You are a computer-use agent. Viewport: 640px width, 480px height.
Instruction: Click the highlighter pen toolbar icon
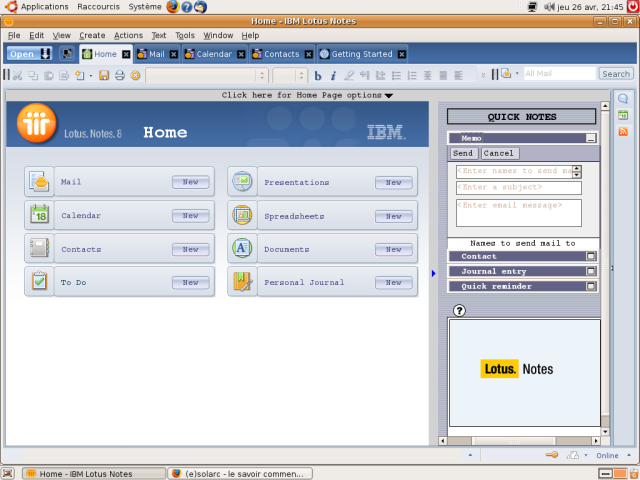[349, 75]
